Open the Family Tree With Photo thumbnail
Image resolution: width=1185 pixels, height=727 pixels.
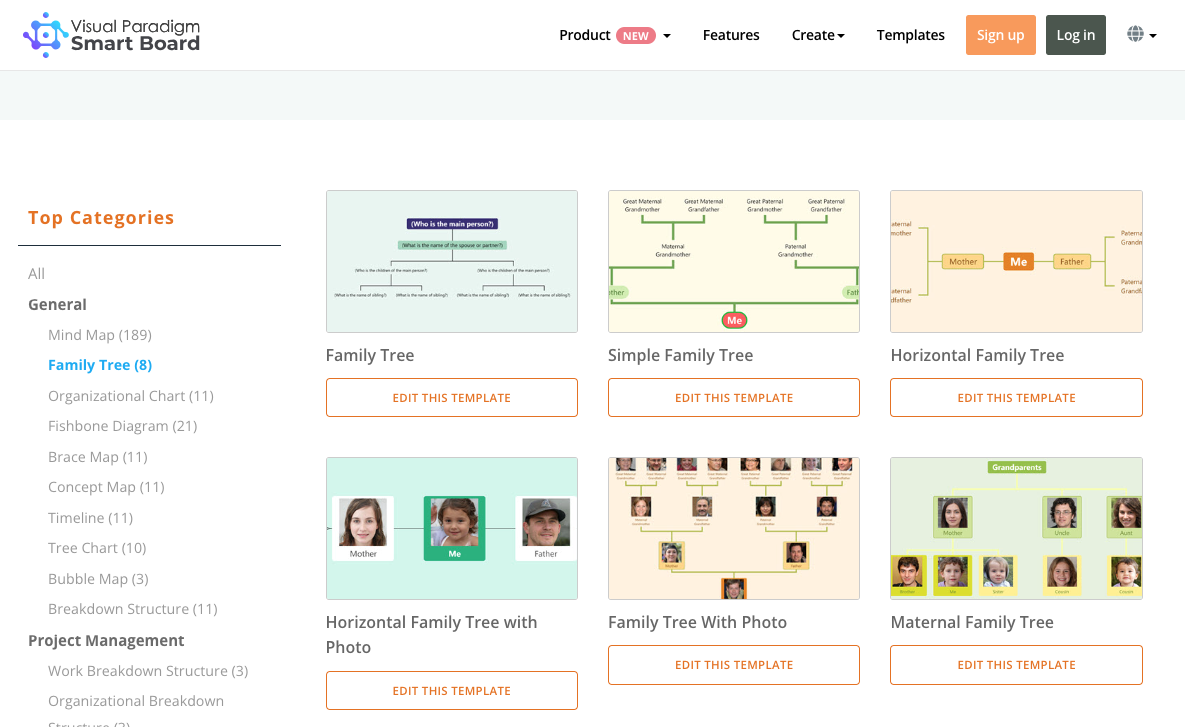(x=734, y=528)
